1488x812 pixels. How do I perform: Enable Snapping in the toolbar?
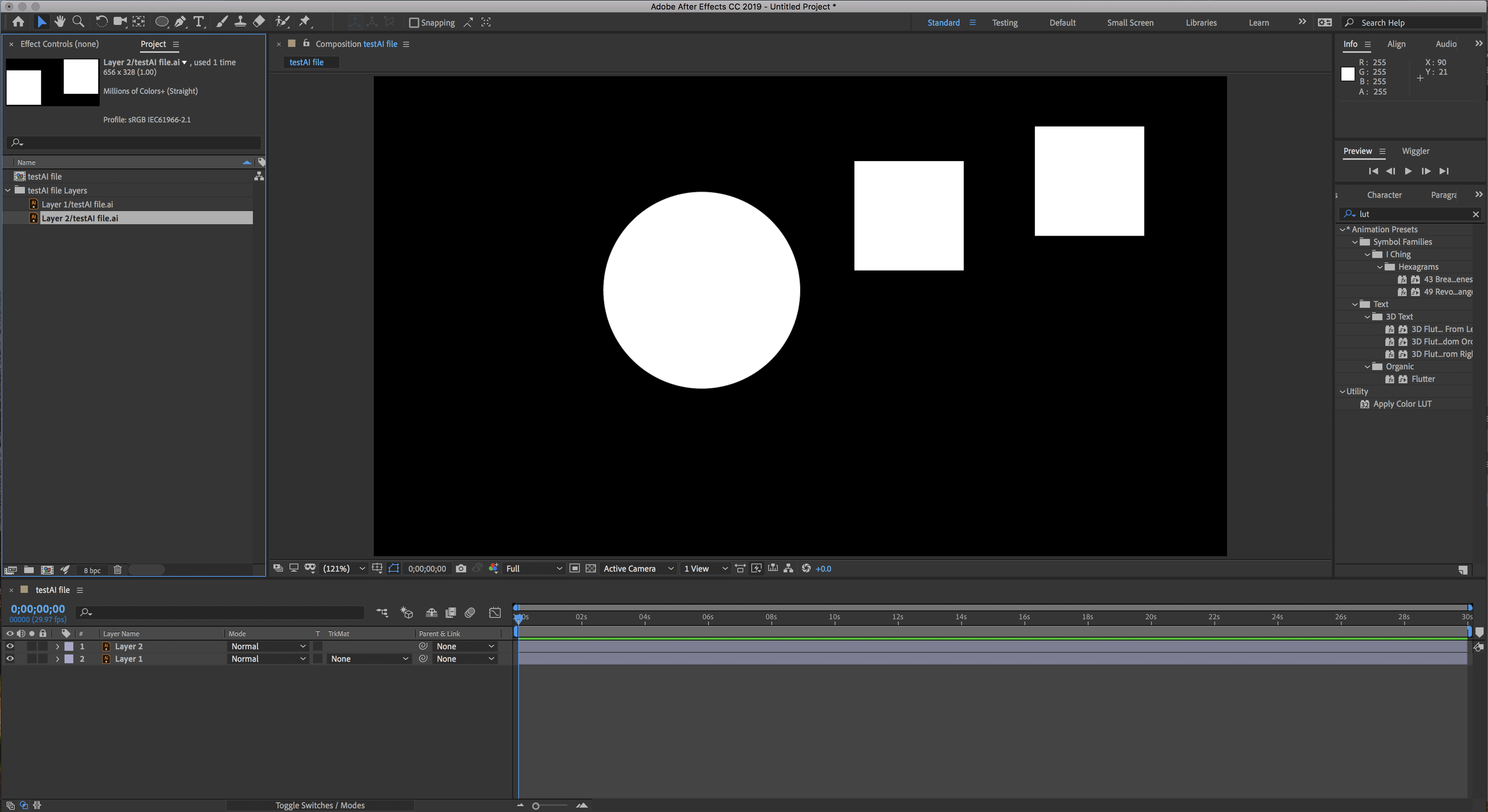[414, 22]
